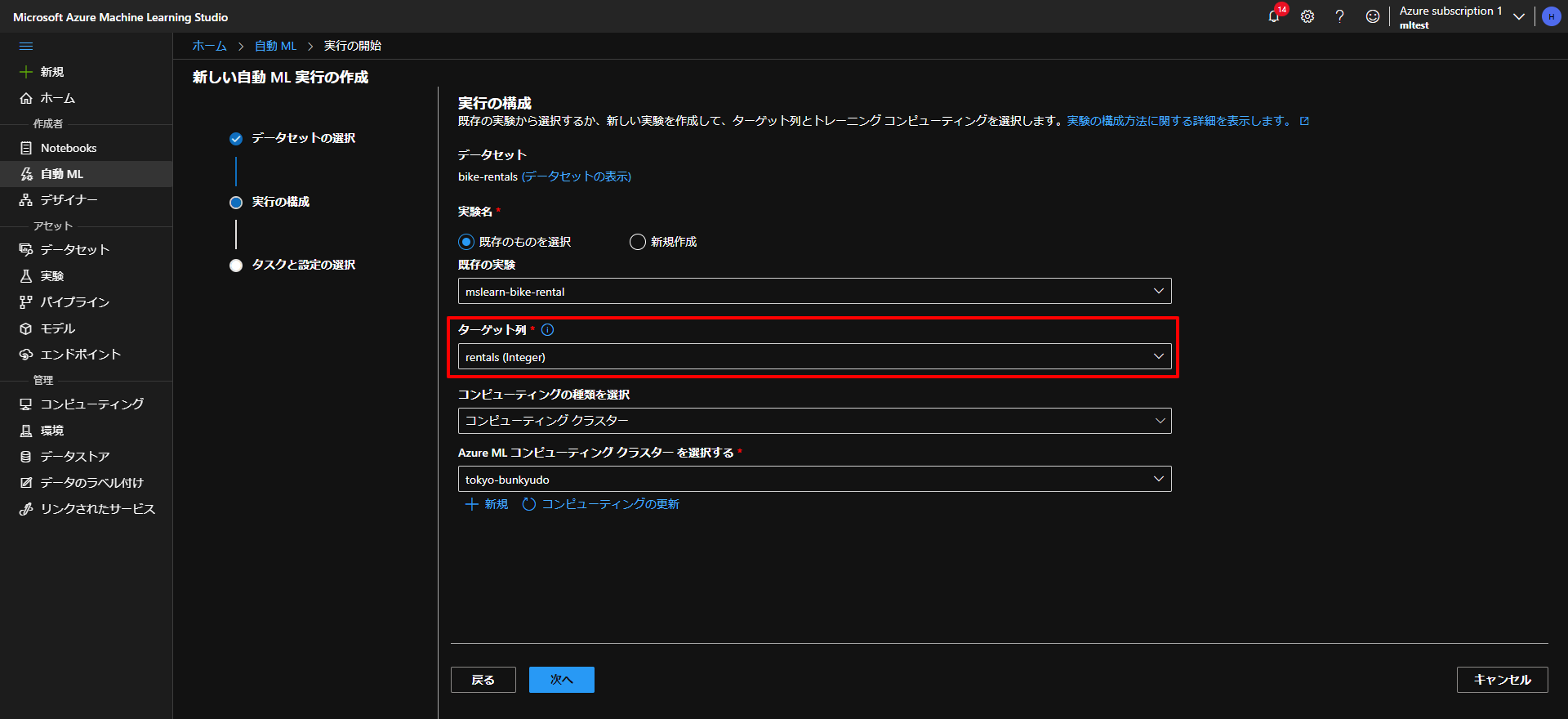Open settings gear in top bar
This screenshot has height=719, width=1568.
[x=1307, y=16]
